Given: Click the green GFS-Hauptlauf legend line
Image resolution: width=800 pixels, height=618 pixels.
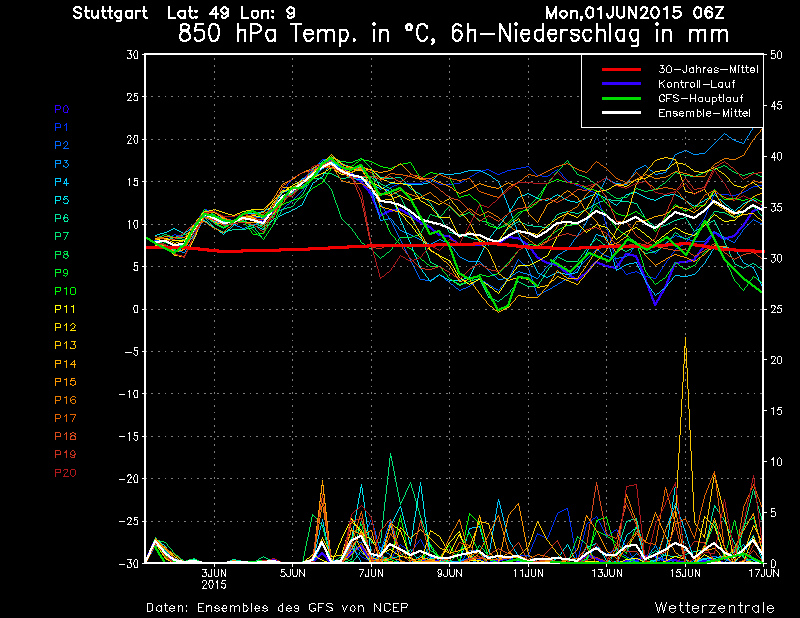Looking at the screenshot, I should click(x=621, y=98).
